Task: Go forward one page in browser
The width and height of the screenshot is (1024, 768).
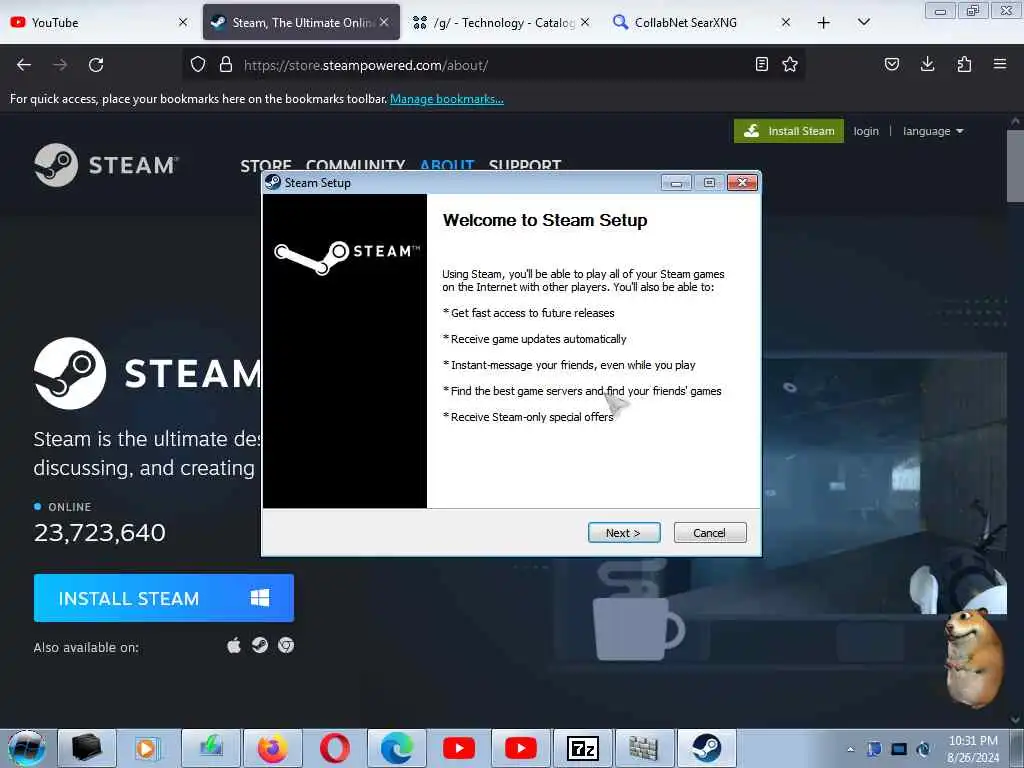Action: coord(60,65)
